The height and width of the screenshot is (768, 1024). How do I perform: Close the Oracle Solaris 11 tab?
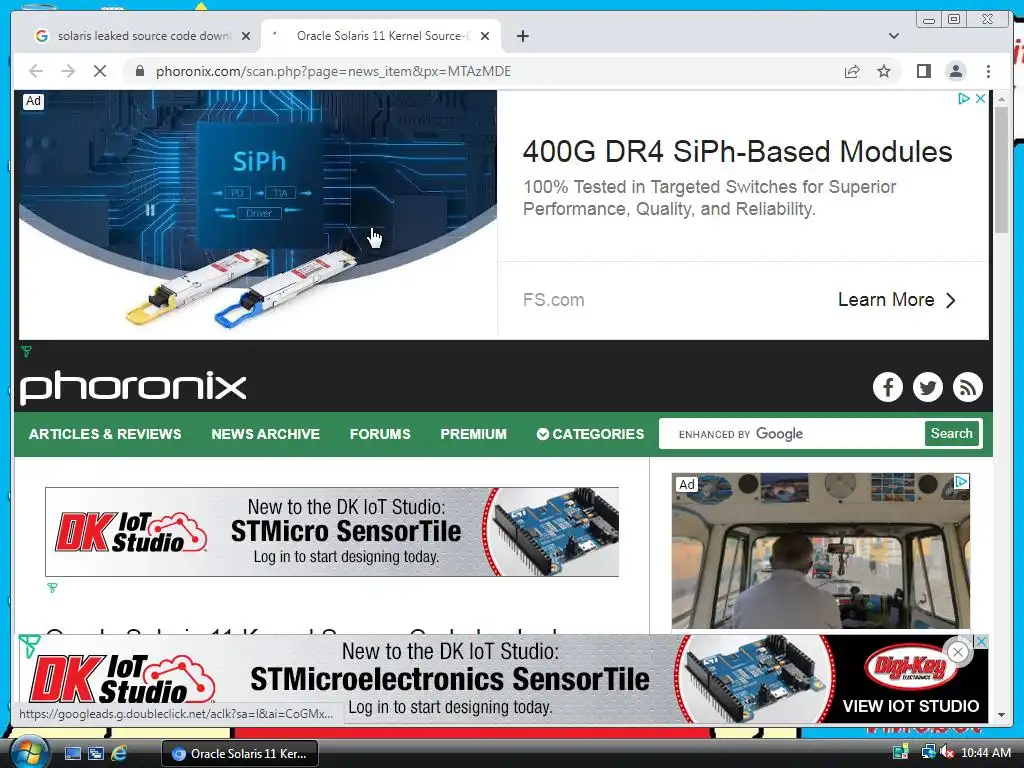(485, 36)
